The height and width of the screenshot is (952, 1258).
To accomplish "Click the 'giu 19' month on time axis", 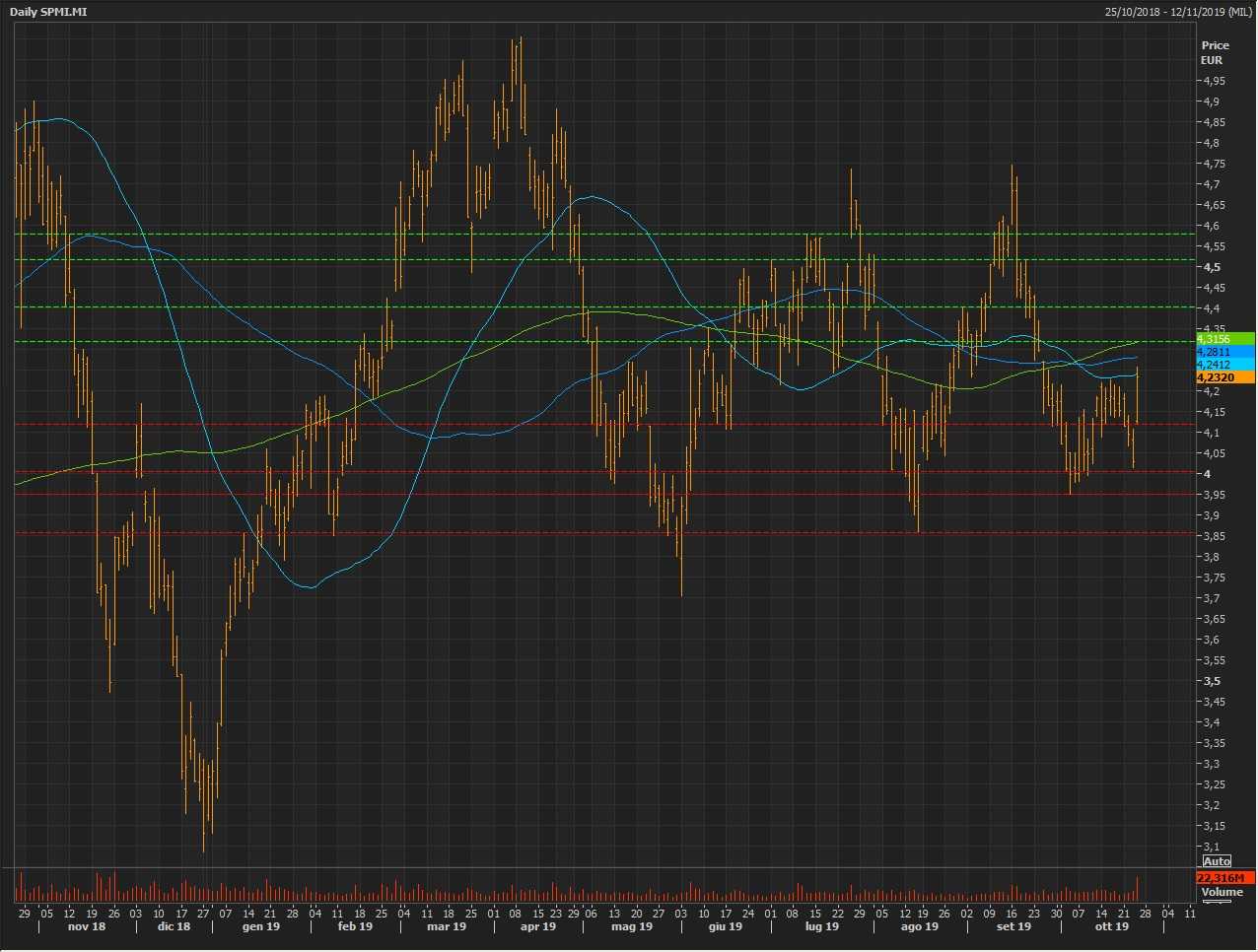I will [x=725, y=926].
